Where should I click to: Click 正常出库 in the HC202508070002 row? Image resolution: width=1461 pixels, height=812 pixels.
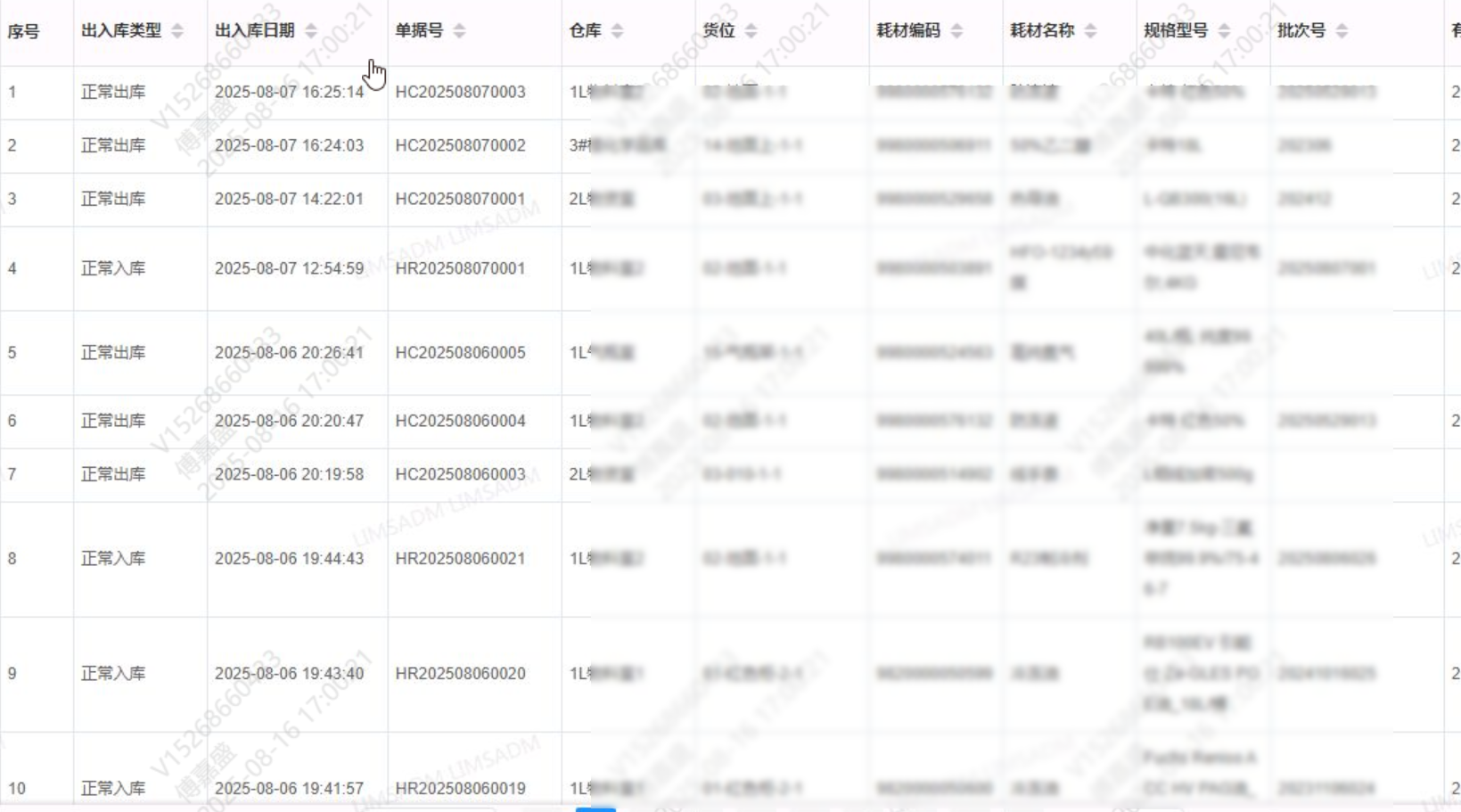tap(113, 145)
